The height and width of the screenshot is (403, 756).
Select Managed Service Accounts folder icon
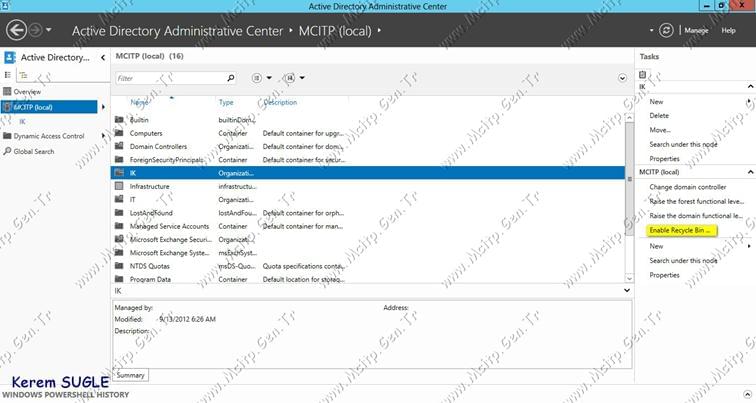pyautogui.click(x=119, y=226)
